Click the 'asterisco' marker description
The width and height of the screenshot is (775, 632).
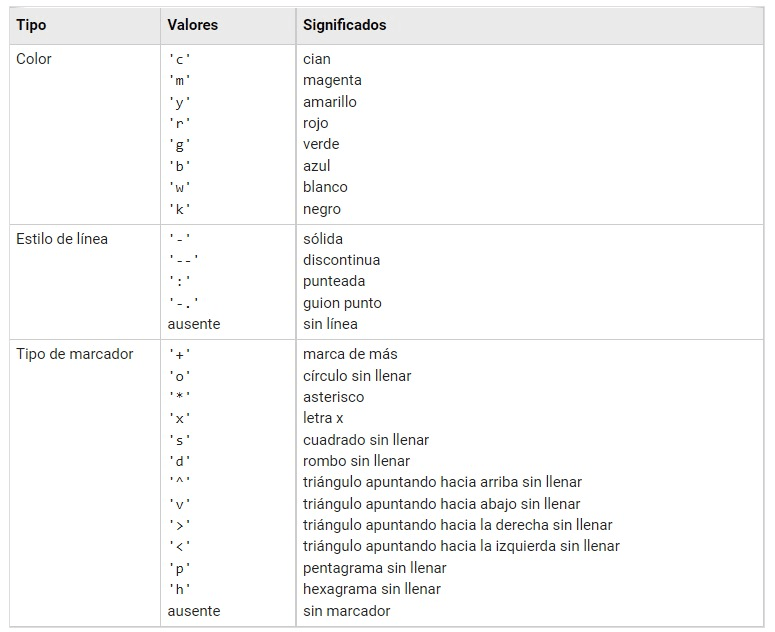tap(334, 397)
